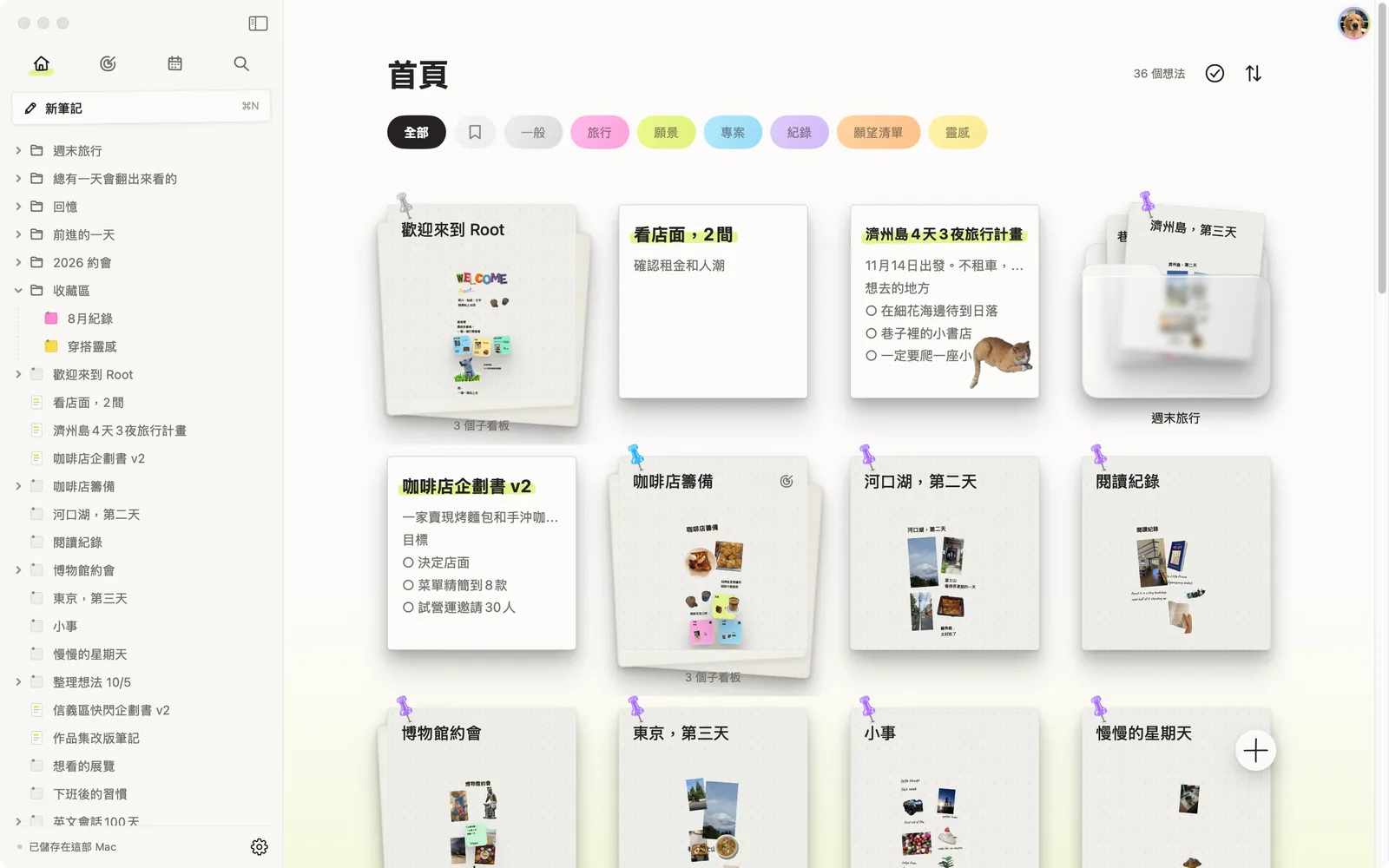The image size is (1389, 868).
Task: Expand the 總有一天會翻出來看的 folder chevron
Action: pos(18,179)
